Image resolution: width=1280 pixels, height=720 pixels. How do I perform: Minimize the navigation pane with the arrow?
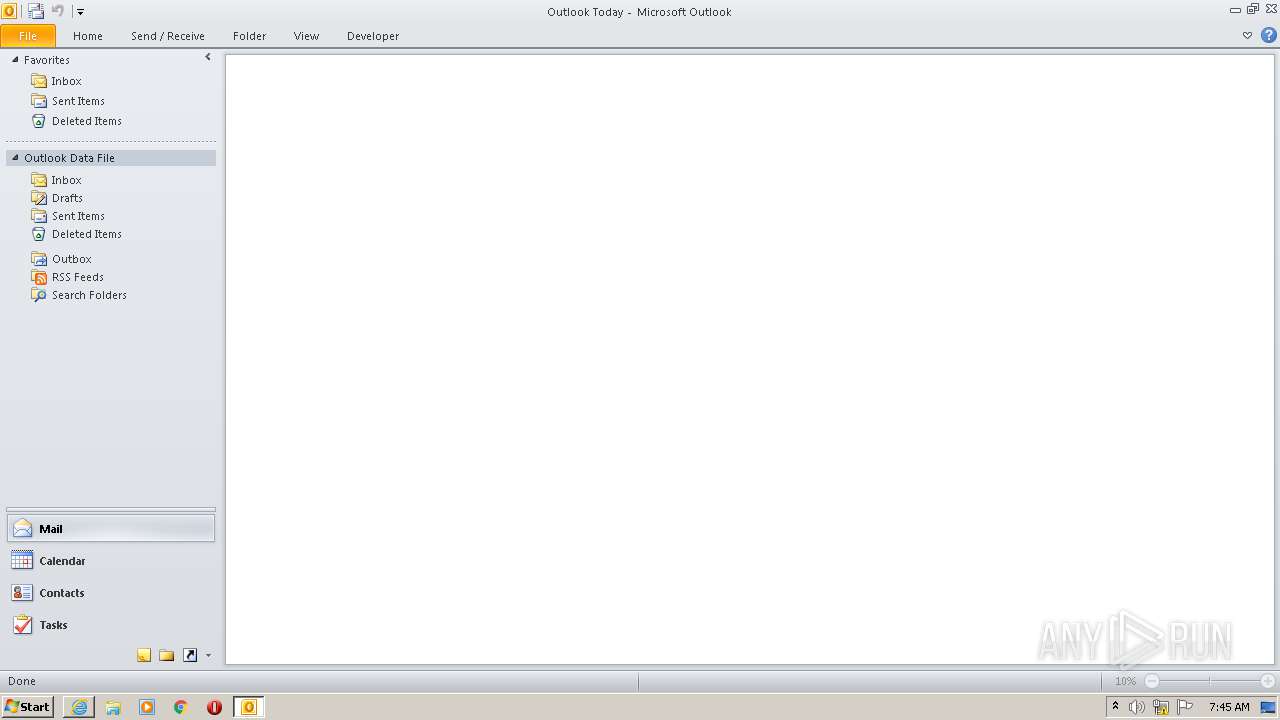pos(208,58)
